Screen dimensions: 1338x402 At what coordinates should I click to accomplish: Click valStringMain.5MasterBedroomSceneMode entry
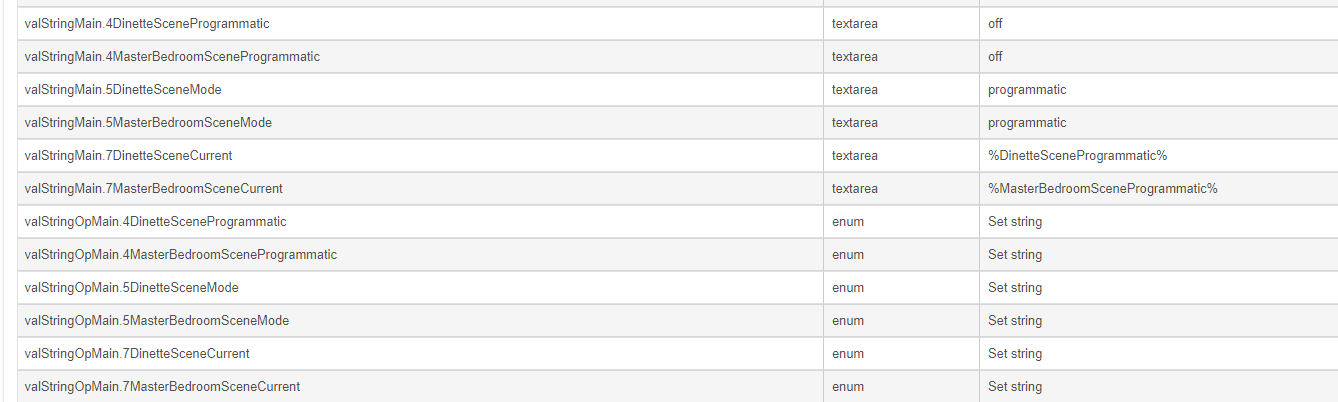point(148,122)
